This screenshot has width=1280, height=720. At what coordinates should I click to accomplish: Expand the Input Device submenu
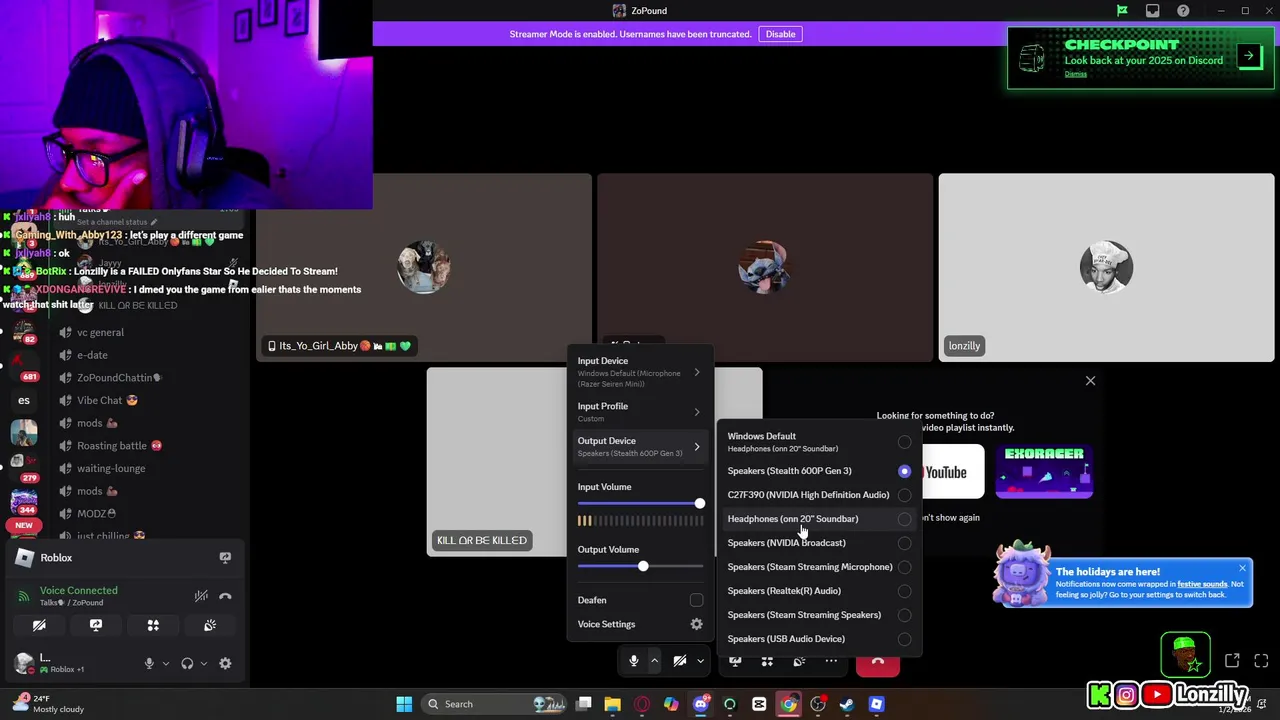[x=640, y=372]
